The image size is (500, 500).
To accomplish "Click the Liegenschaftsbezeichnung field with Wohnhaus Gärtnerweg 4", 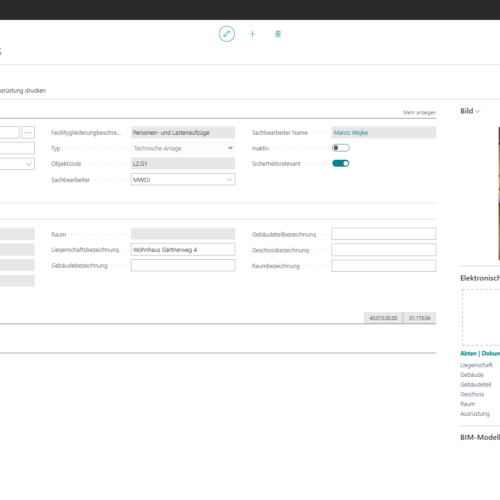I will pos(183,250).
